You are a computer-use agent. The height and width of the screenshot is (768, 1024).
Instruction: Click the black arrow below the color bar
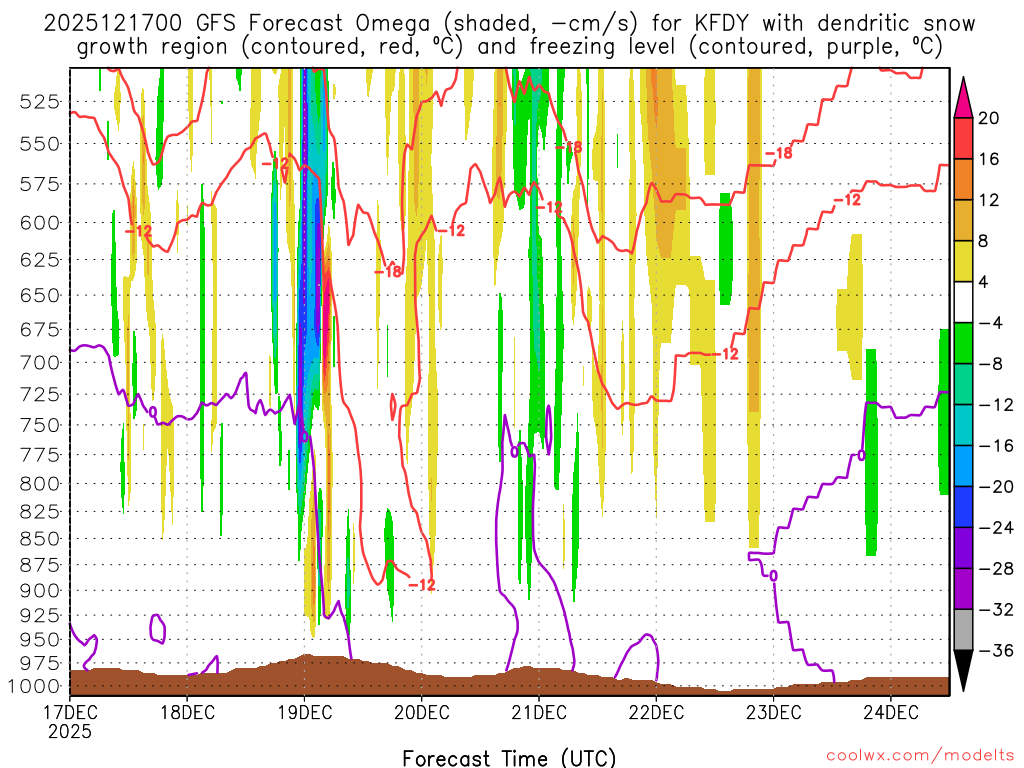[966, 670]
